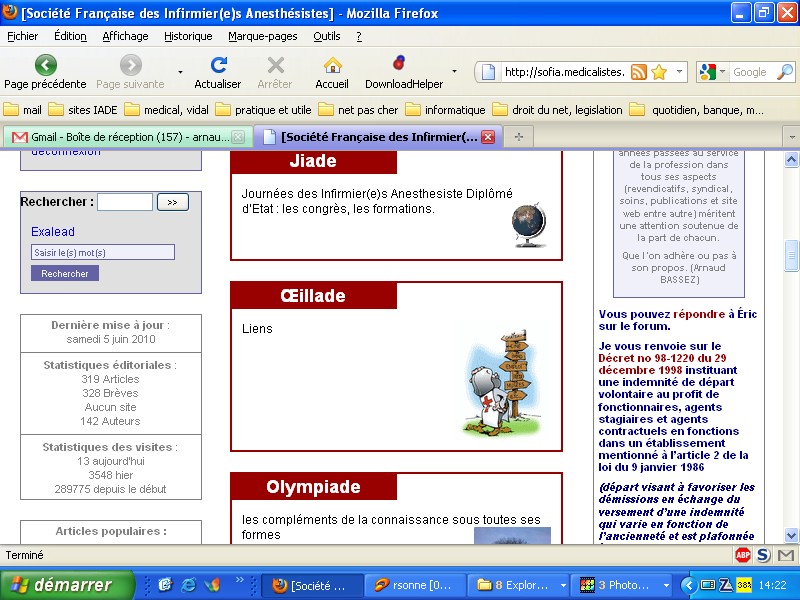Expand the address bar history dropdown

click(680, 72)
